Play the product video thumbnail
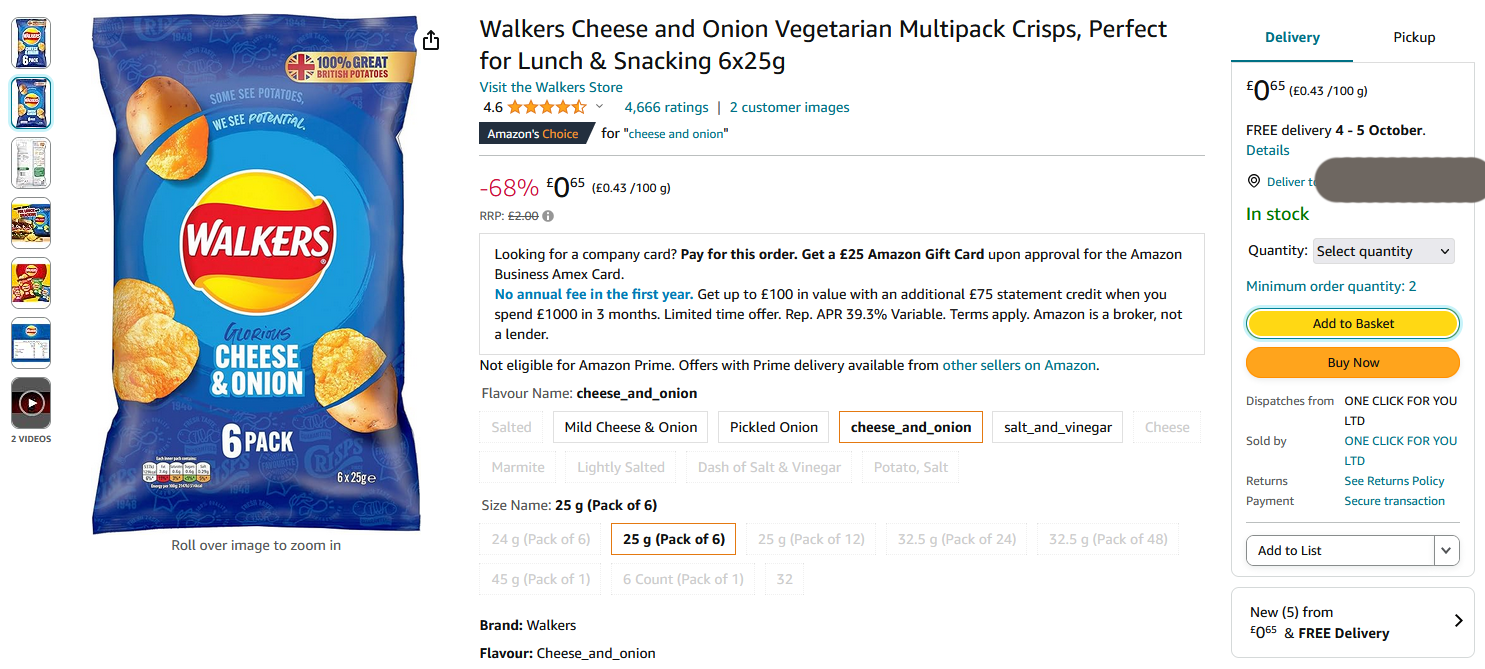1485x669 pixels. click(x=31, y=403)
